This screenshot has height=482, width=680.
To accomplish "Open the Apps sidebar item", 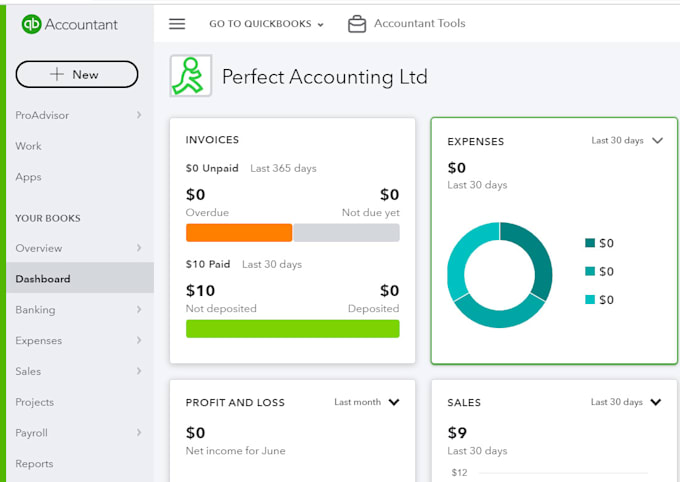I will (x=29, y=177).
